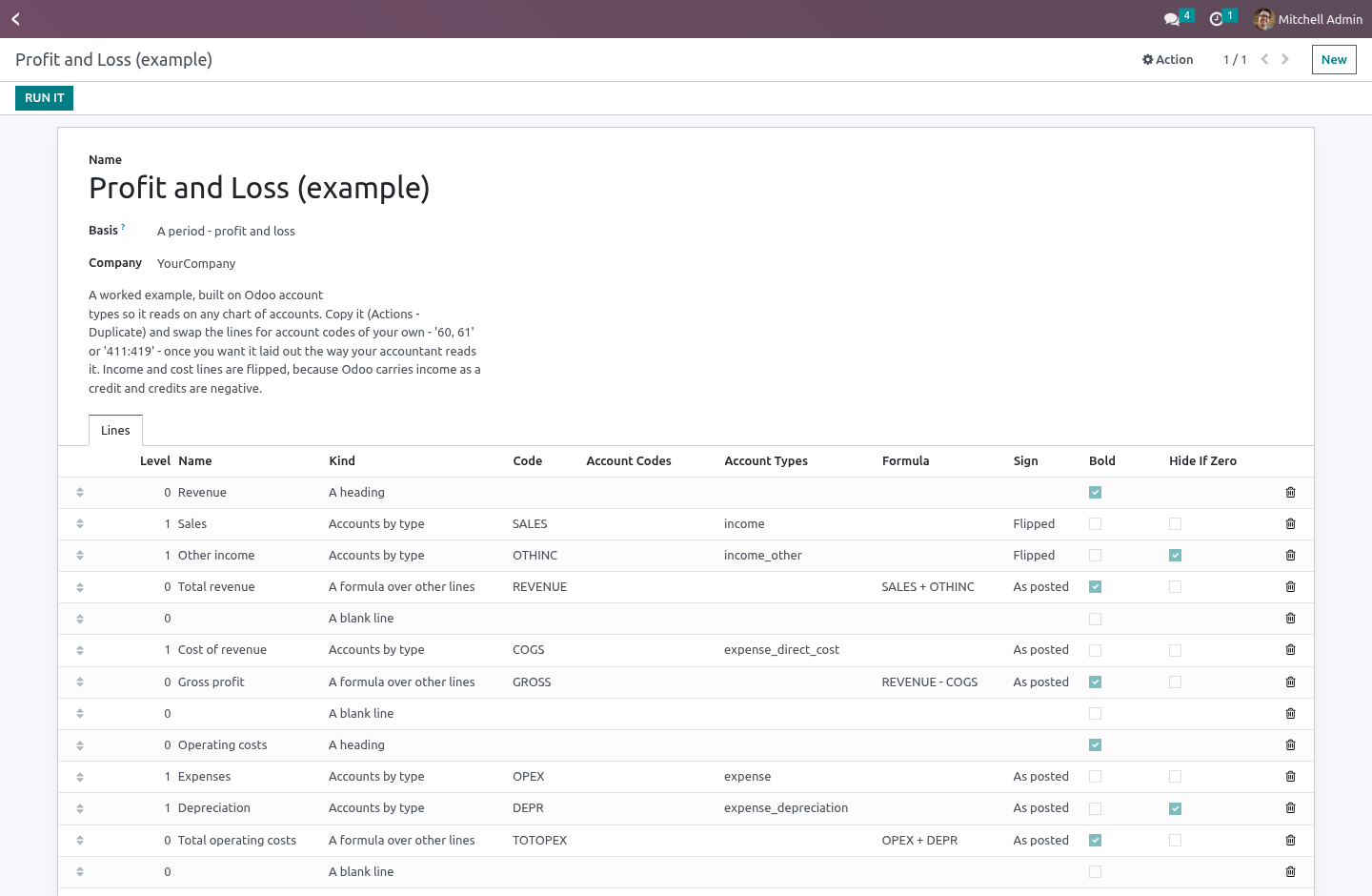
Task: Toggle Bold checkbox for Sales line
Action: [x=1095, y=524]
